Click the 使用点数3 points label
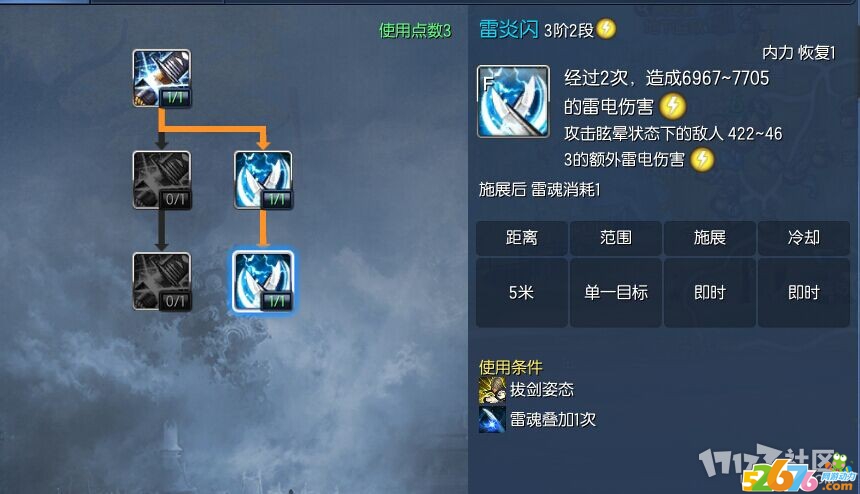The image size is (860, 494). point(415,31)
